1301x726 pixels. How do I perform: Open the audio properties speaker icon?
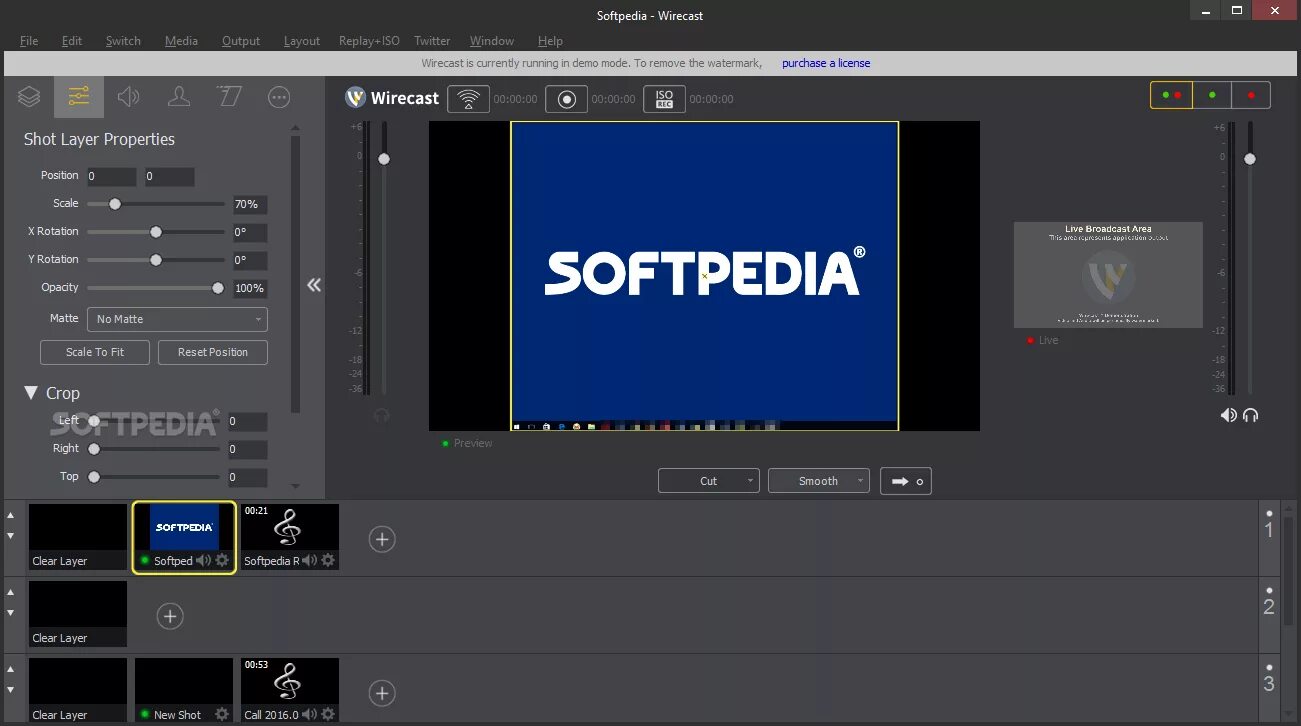coord(128,97)
